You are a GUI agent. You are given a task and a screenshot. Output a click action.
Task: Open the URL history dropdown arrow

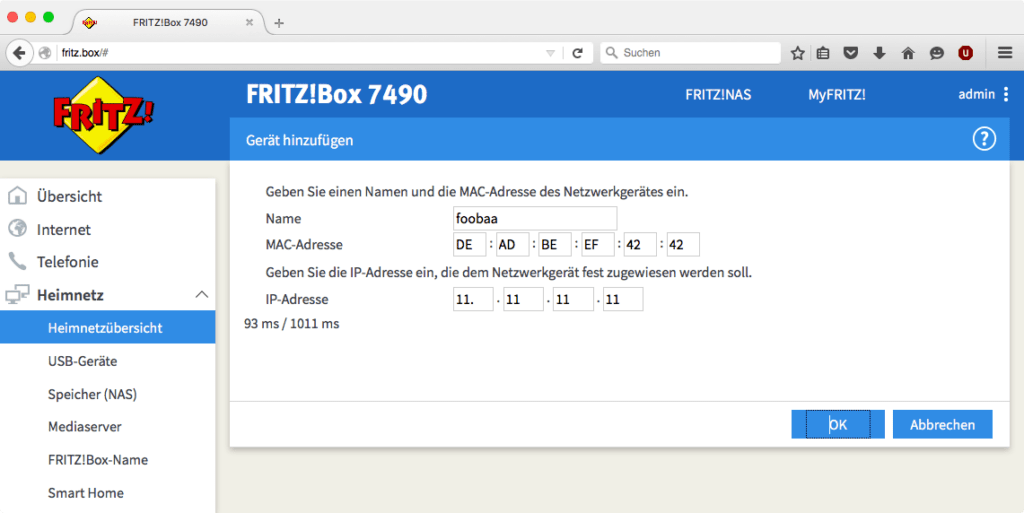pos(551,54)
